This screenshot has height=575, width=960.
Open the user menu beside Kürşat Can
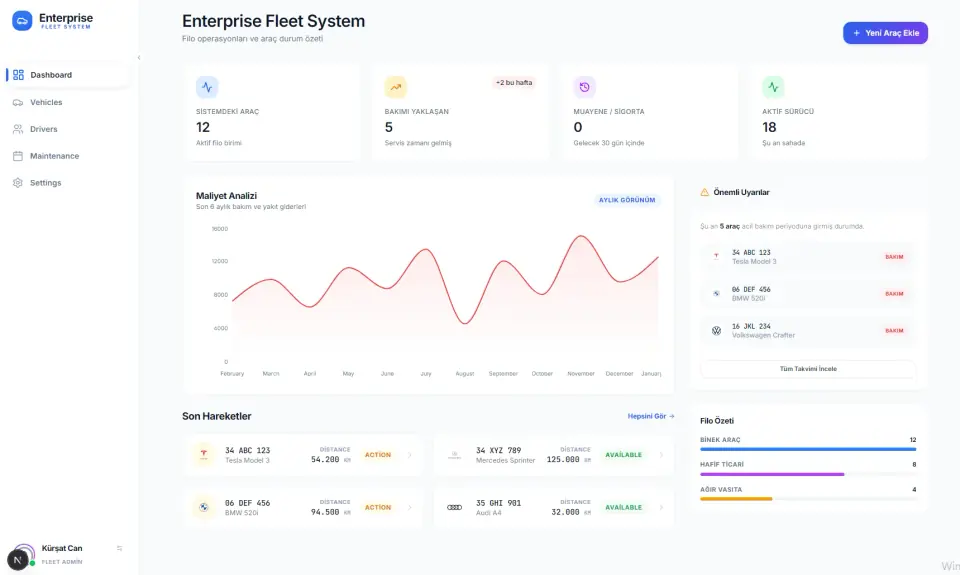point(119,549)
